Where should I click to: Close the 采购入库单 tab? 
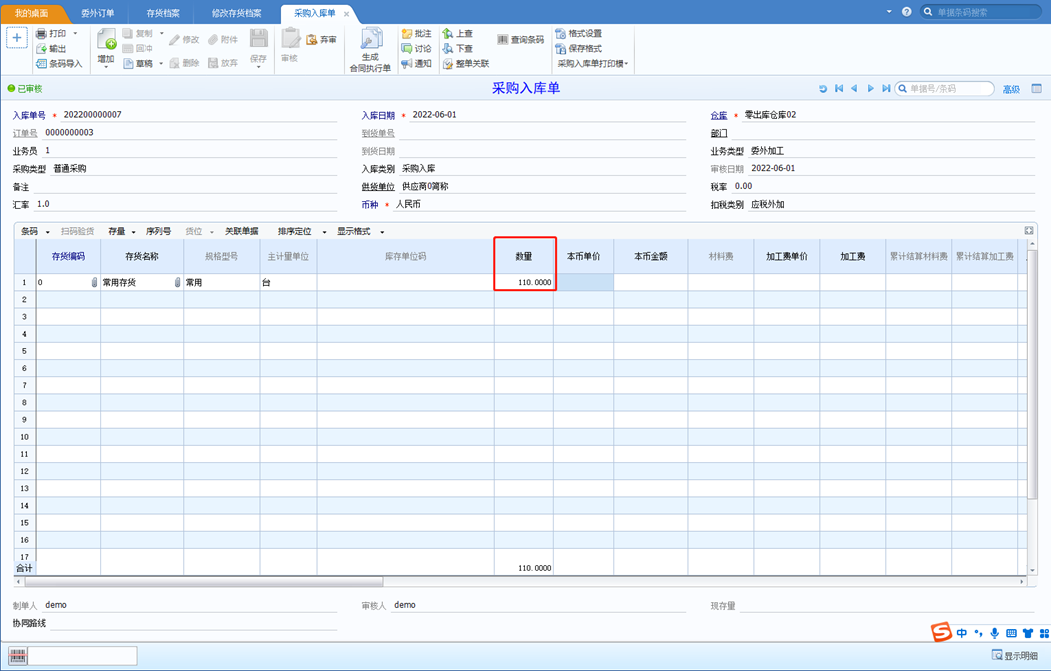tap(347, 14)
